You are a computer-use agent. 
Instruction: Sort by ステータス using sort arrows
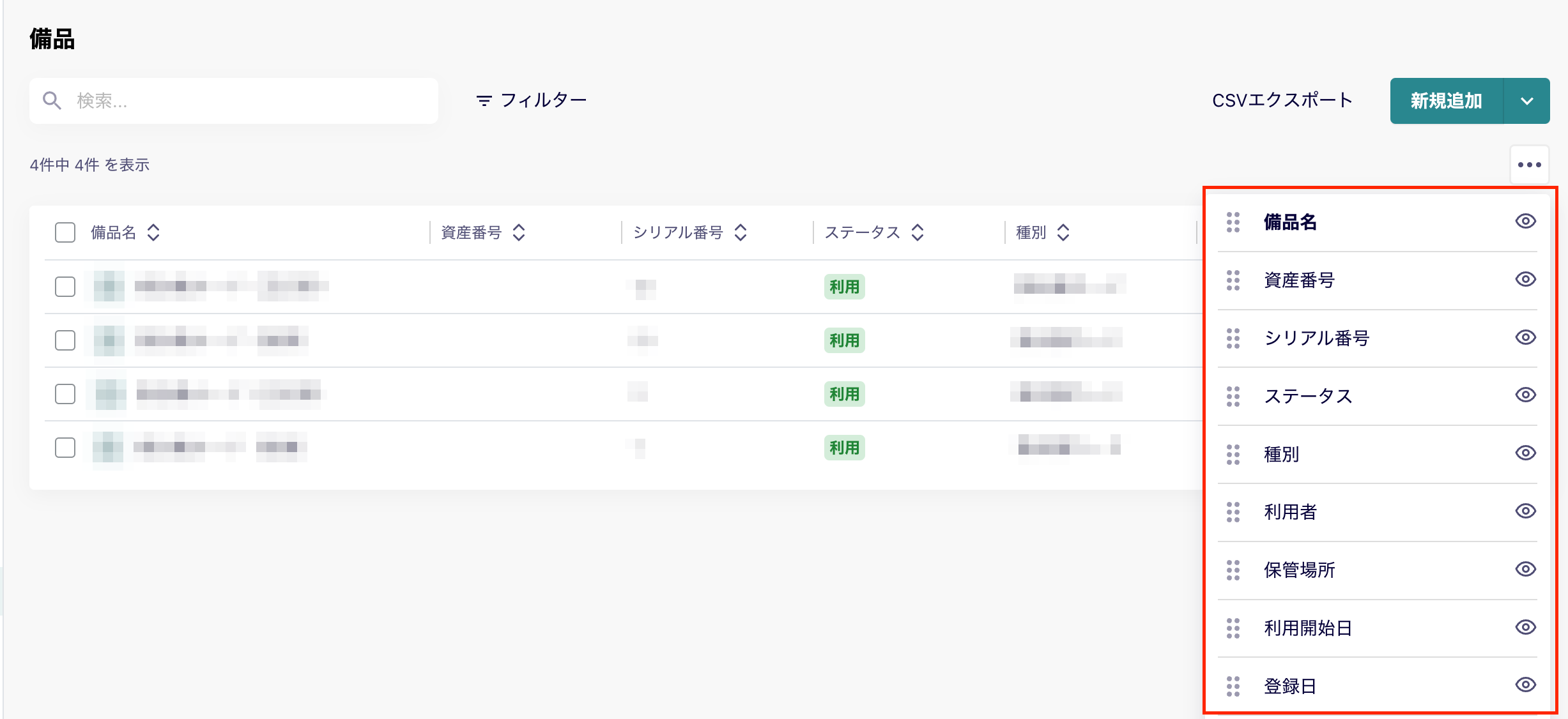point(918,232)
